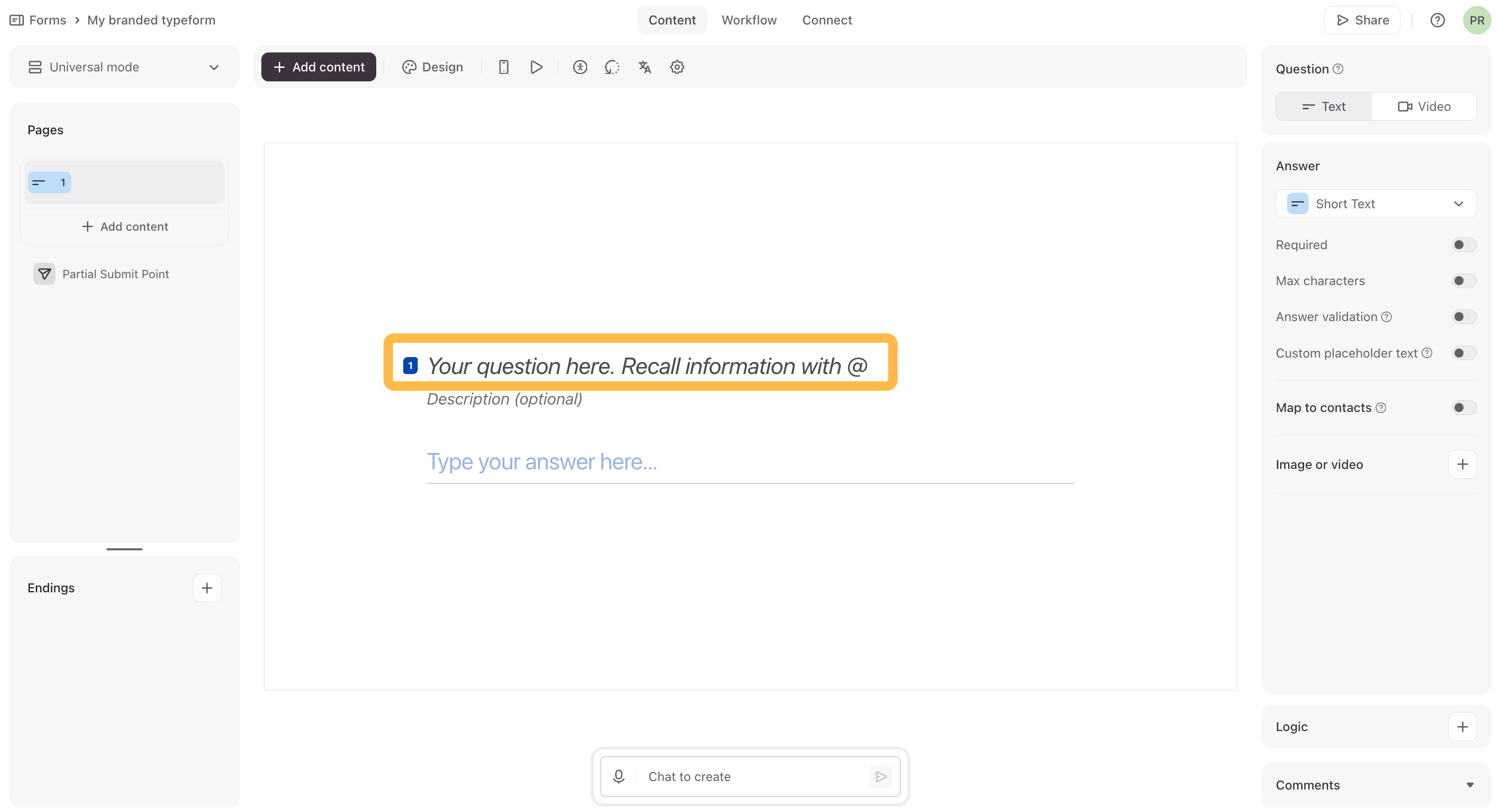Image resolution: width=1497 pixels, height=812 pixels.
Task: Click the dark Add content button
Action: (318, 67)
